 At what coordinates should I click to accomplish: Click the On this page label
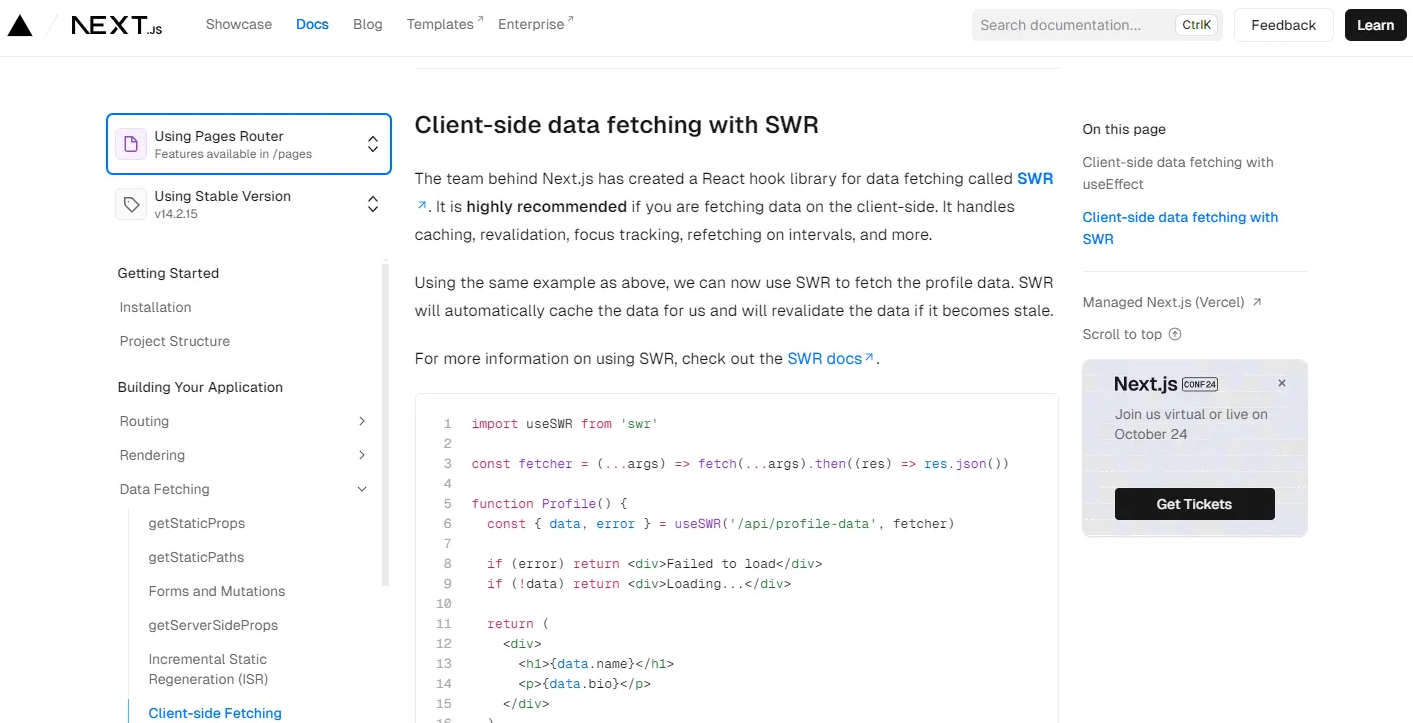(x=1124, y=129)
